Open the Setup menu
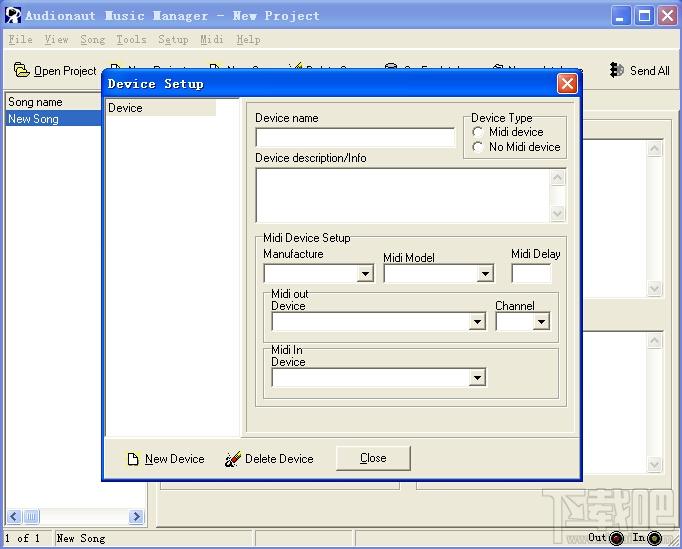 [173, 40]
